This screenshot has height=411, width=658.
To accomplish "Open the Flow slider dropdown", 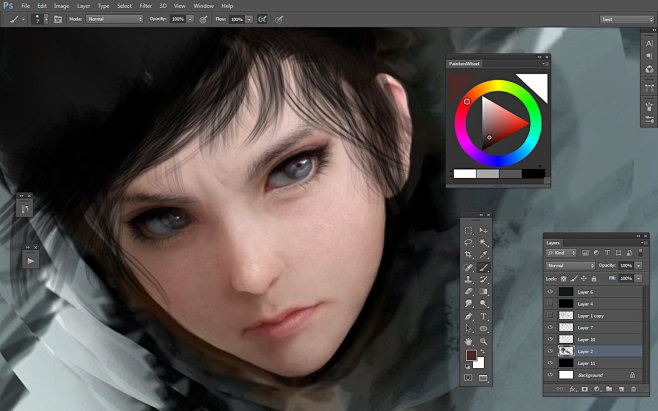I will [x=249, y=19].
